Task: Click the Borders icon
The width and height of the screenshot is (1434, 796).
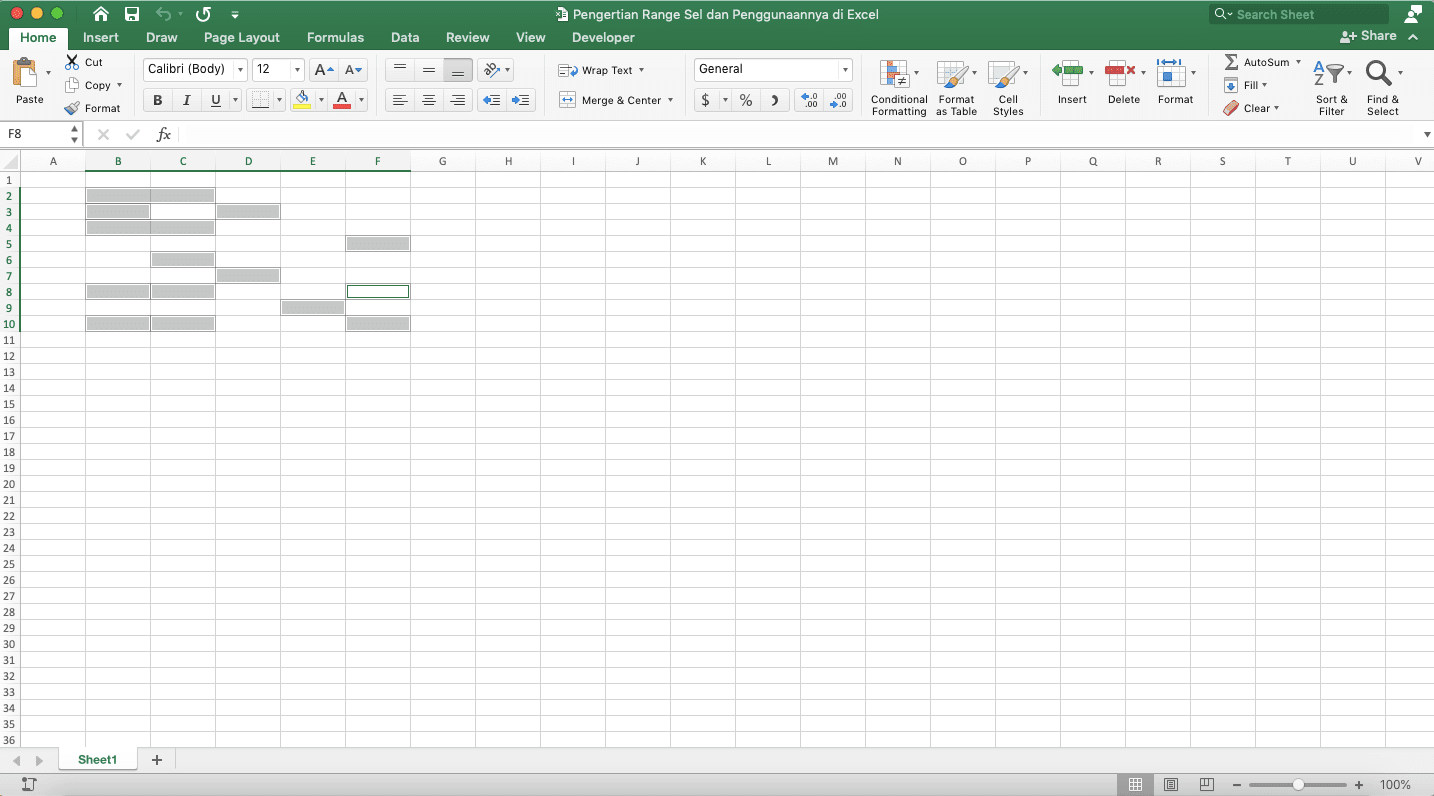Action: pos(260,100)
